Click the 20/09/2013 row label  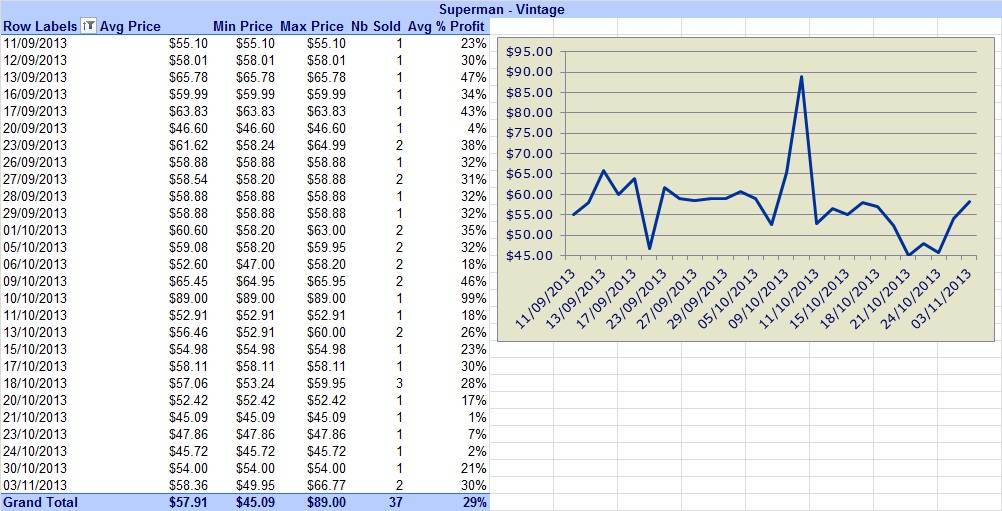pos(35,128)
